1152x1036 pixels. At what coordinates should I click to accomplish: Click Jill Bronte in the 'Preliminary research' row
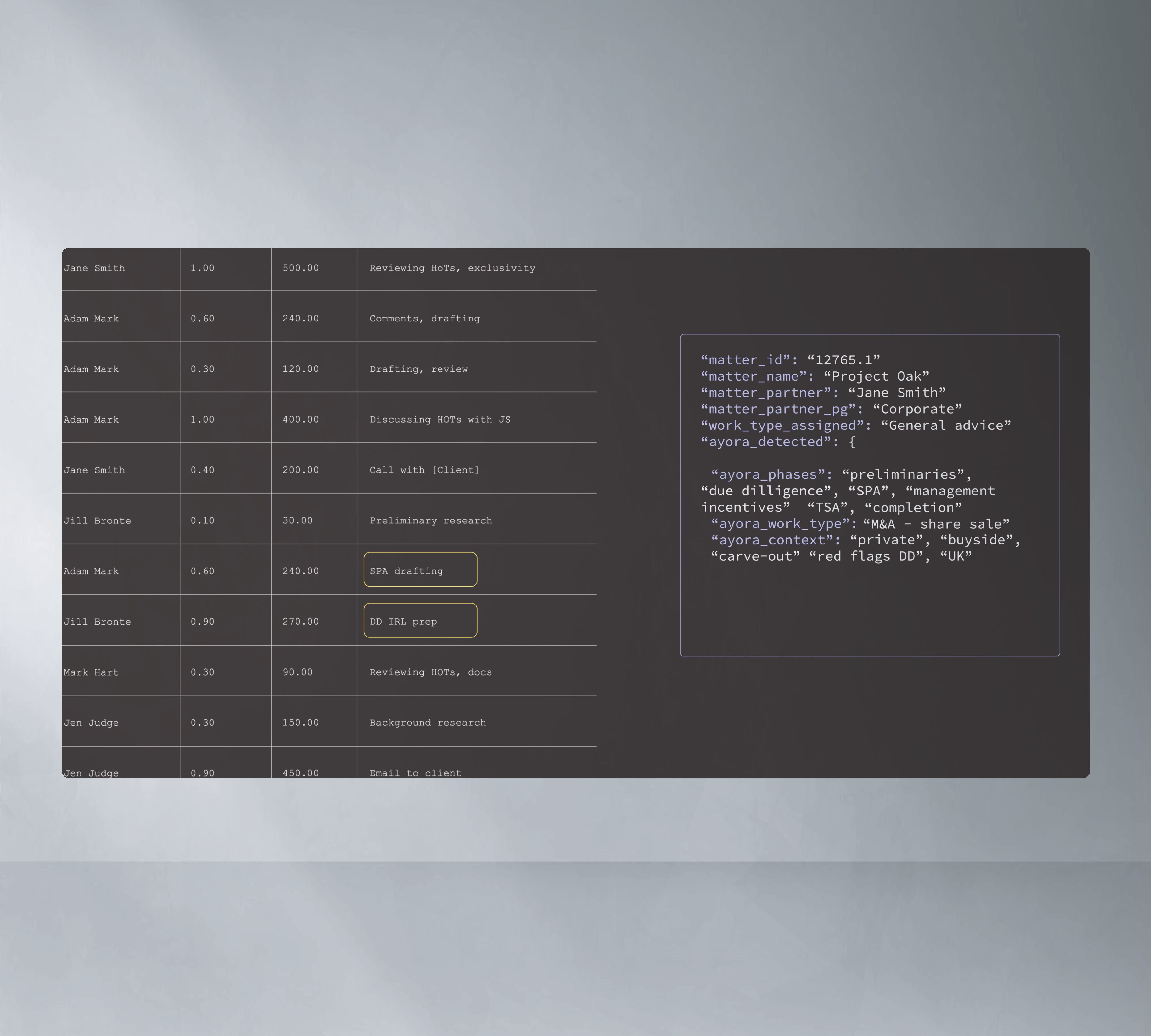click(97, 521)
